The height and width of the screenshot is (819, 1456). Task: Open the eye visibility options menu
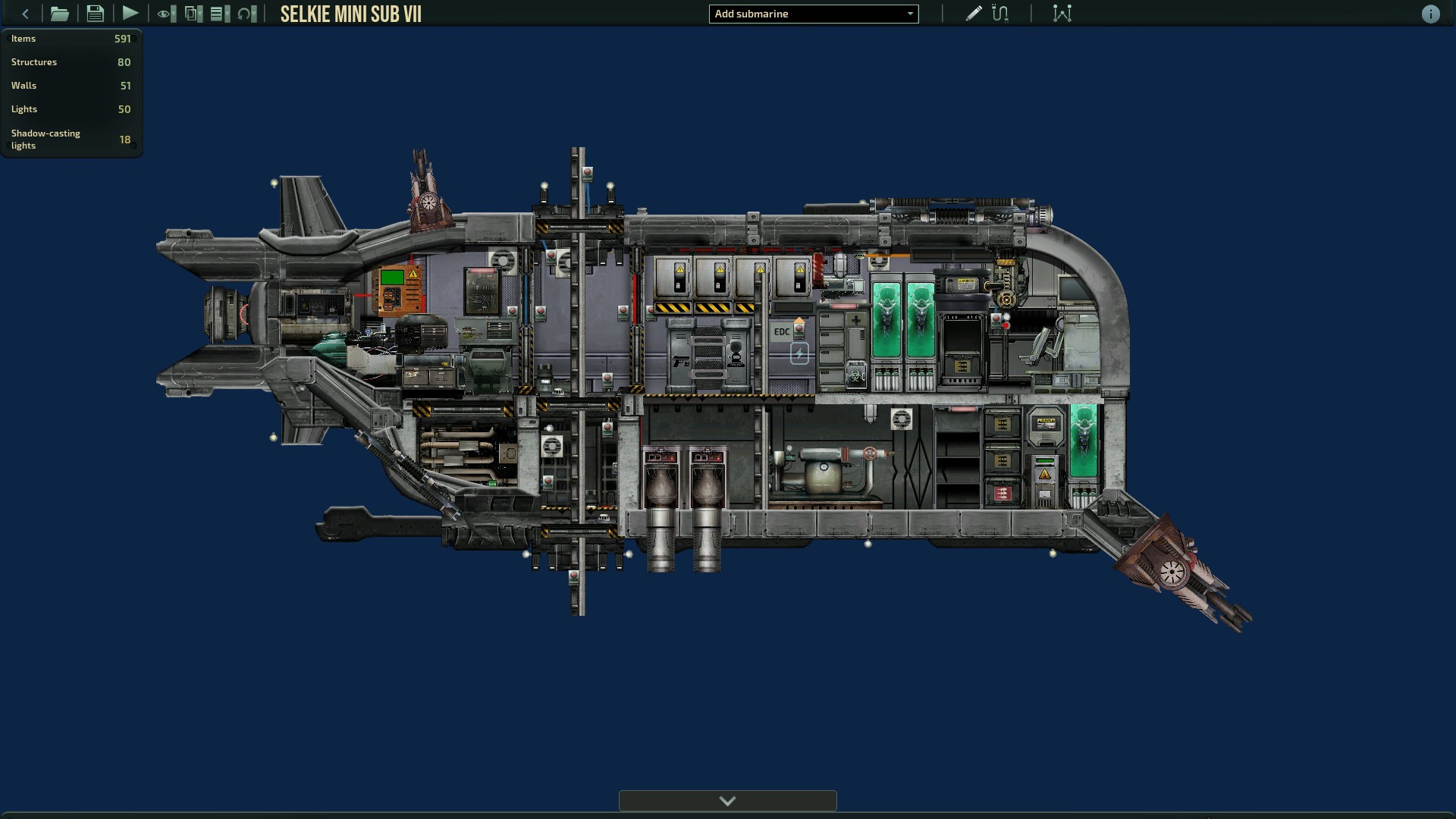(x=166, y=14)
